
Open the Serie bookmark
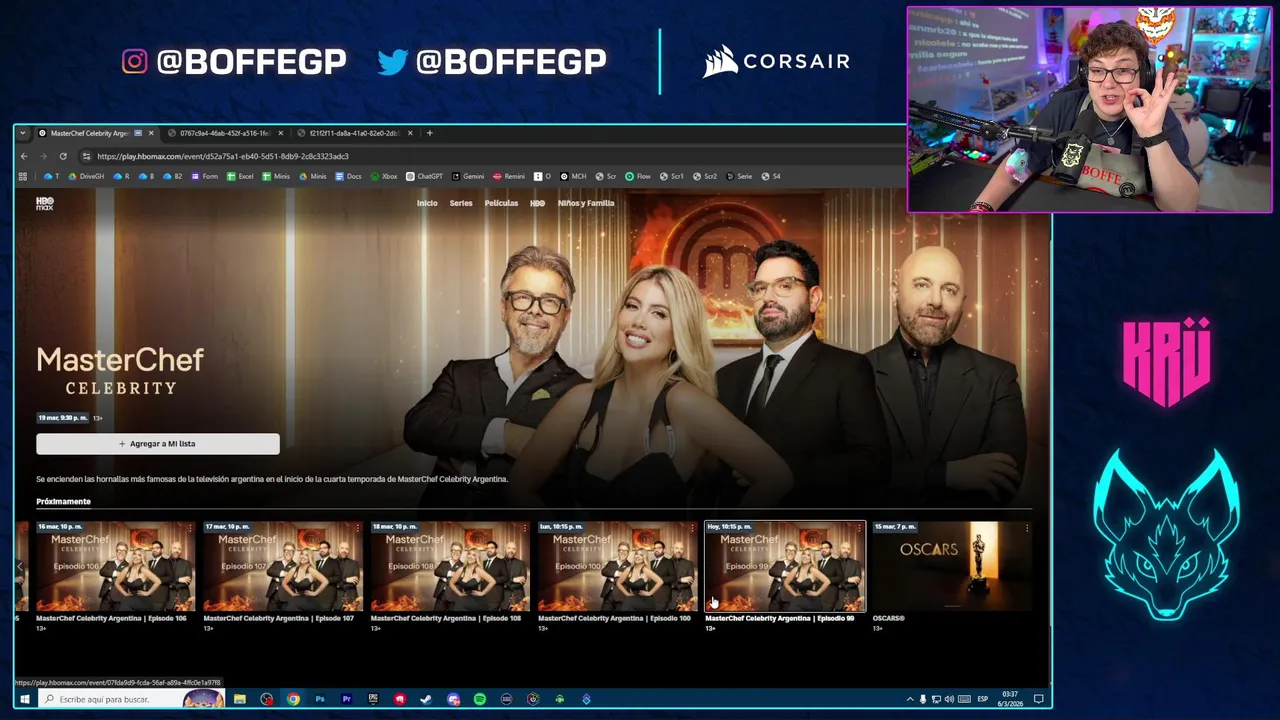(x=739, y=176)
